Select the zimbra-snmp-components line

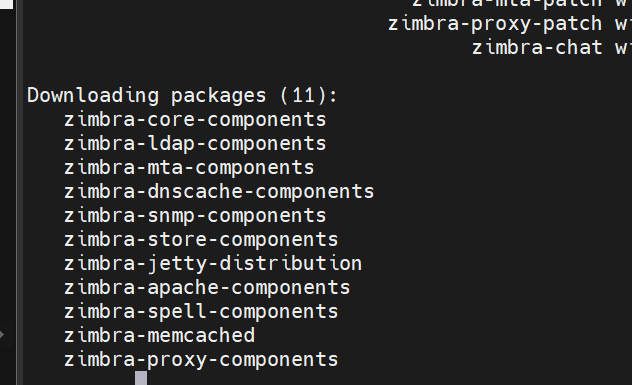click(195, 216)
